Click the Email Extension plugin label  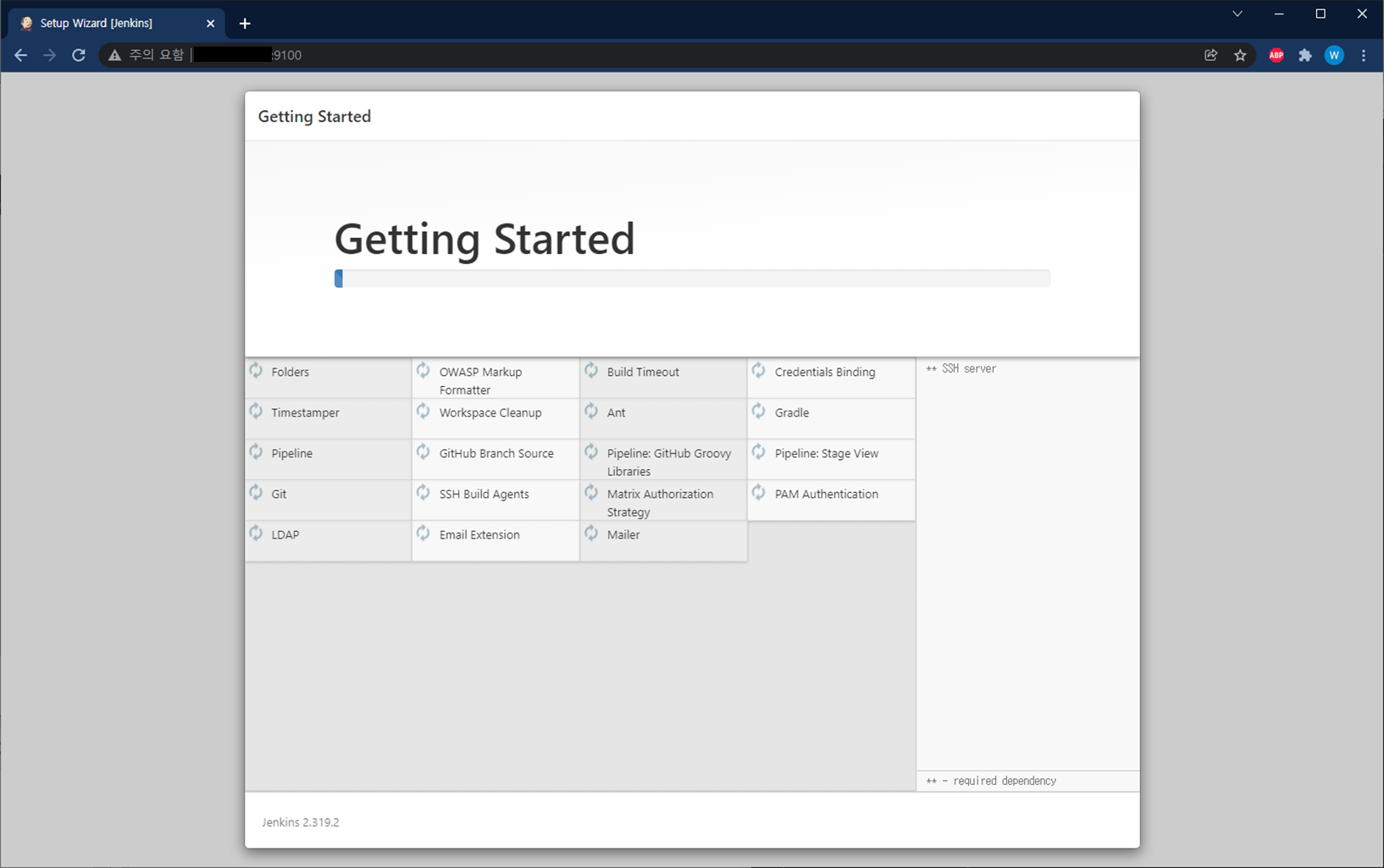[x=479, y=534]
